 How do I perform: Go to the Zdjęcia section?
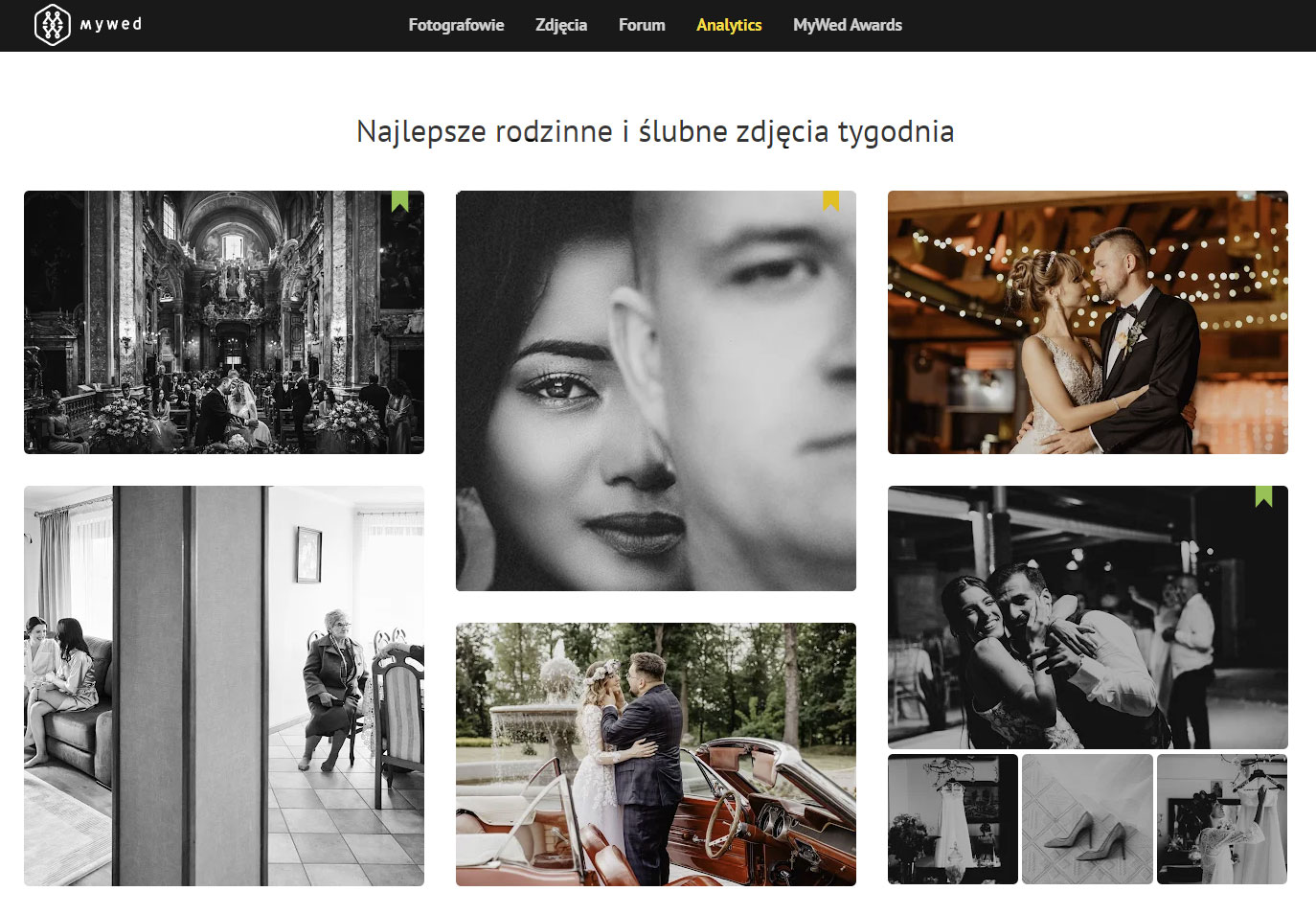coord(560,25)
